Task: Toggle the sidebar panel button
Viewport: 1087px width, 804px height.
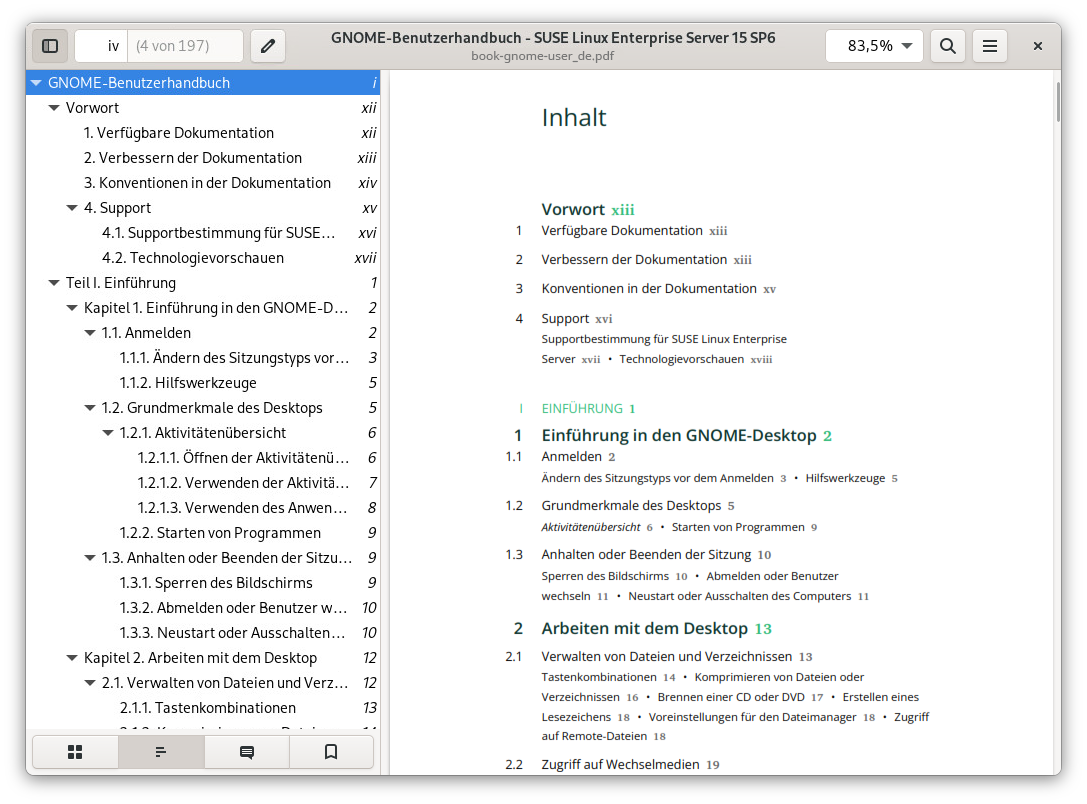Action: click(50, 46)
